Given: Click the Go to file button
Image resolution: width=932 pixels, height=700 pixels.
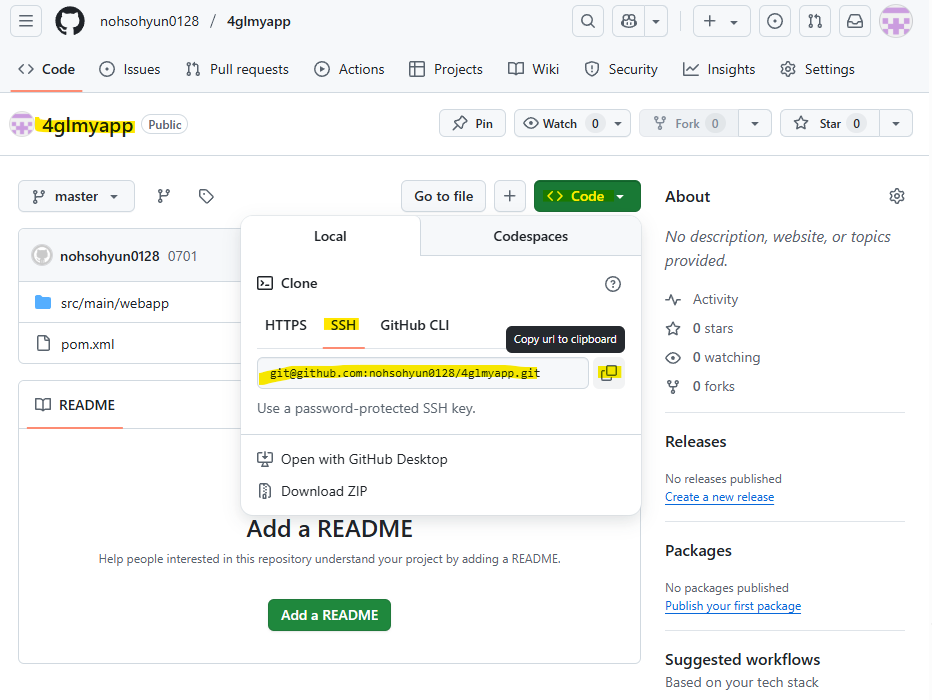Looking at the screenshot, I should pyautogui.click(x=443, y=196).
